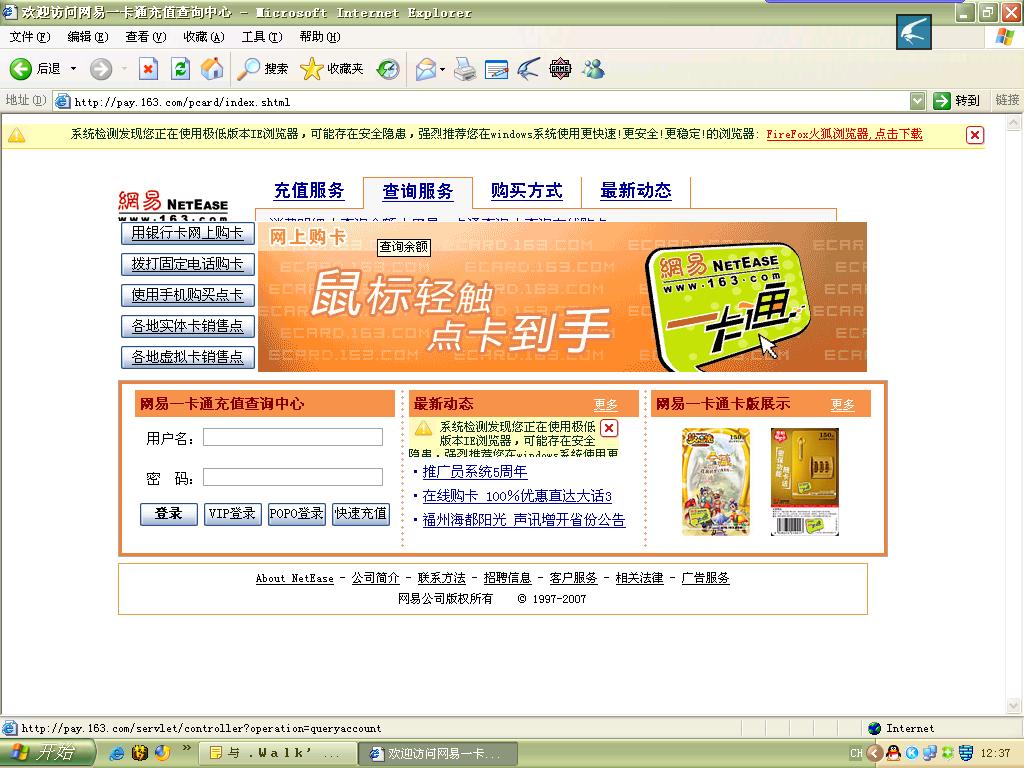Viewport: 1024px width, 768px height.
Task: Click 更多 link in 最新动态 panel
Action: (605, 405)
